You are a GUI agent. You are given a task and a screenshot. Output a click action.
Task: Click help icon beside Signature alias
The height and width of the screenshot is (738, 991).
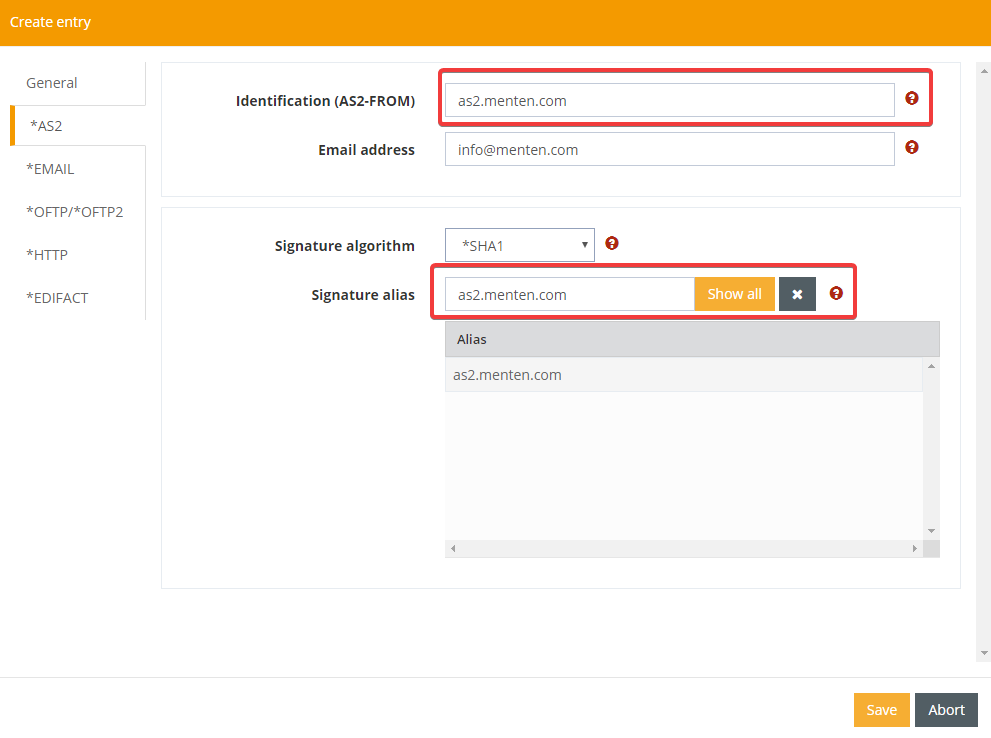(836, 293)
